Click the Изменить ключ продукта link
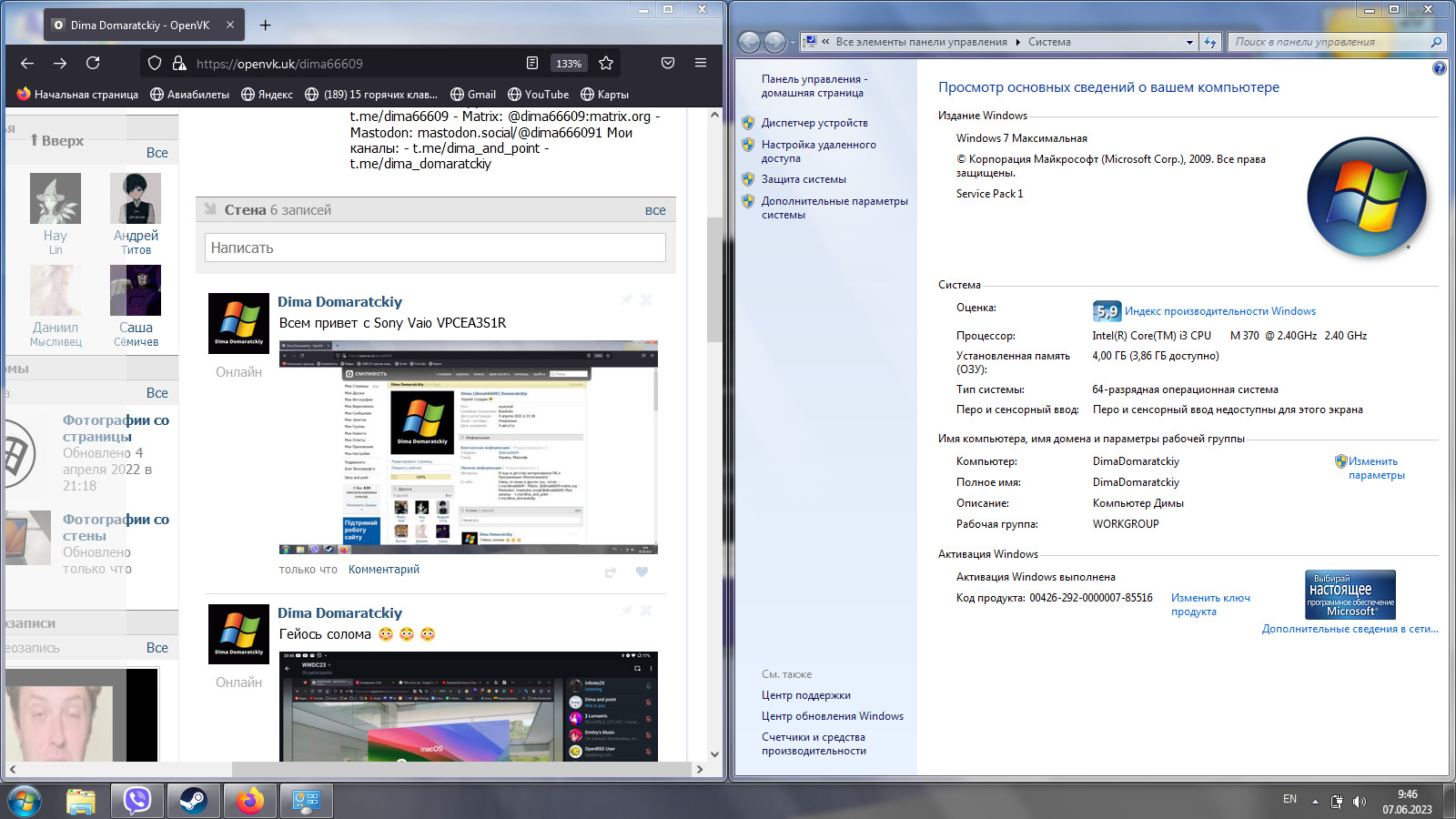The image size is (1456, 819). click(1209, 604)
